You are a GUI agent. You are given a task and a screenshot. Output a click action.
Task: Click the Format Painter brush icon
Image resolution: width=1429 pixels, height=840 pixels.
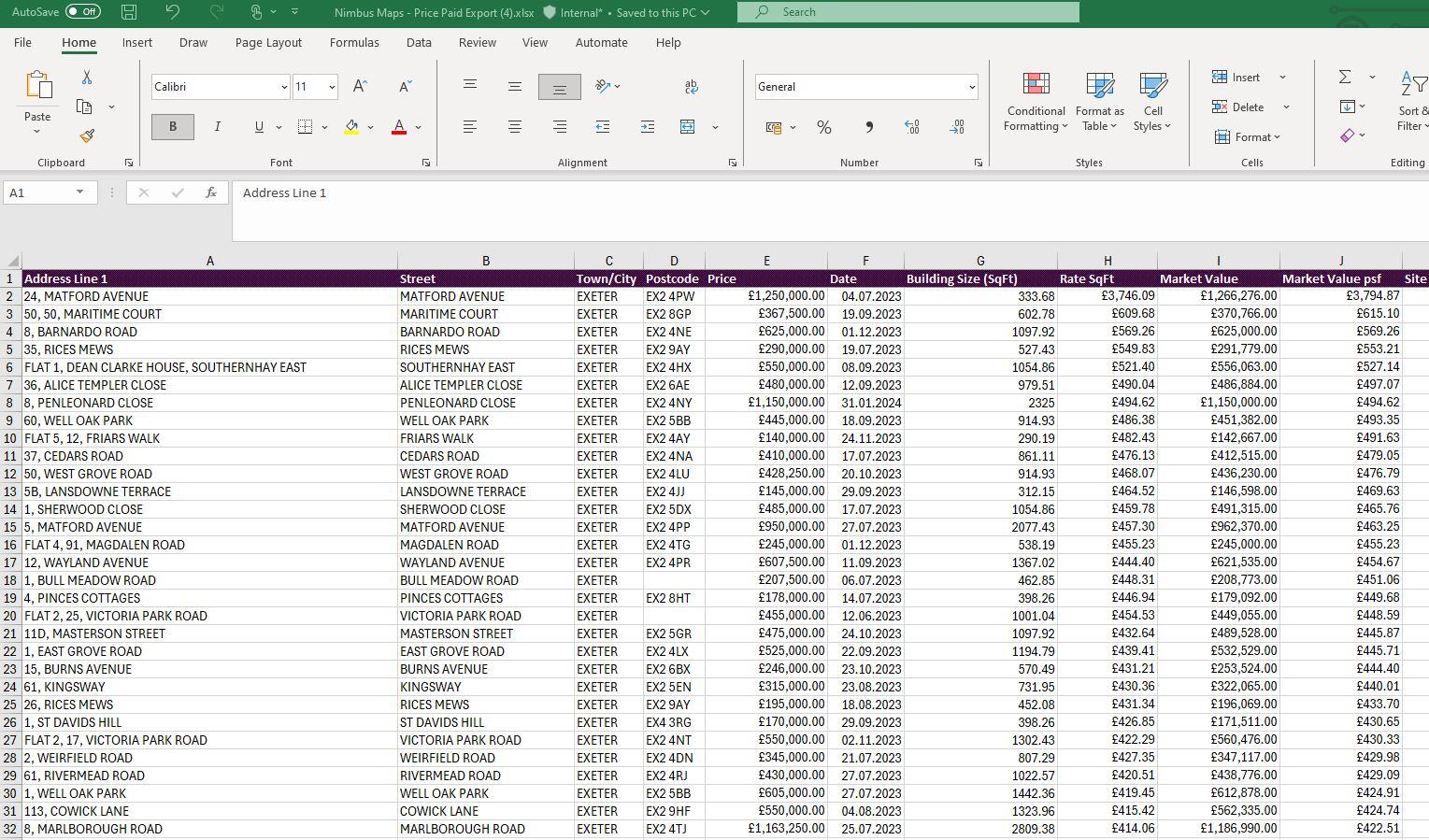tap(87, 135)
